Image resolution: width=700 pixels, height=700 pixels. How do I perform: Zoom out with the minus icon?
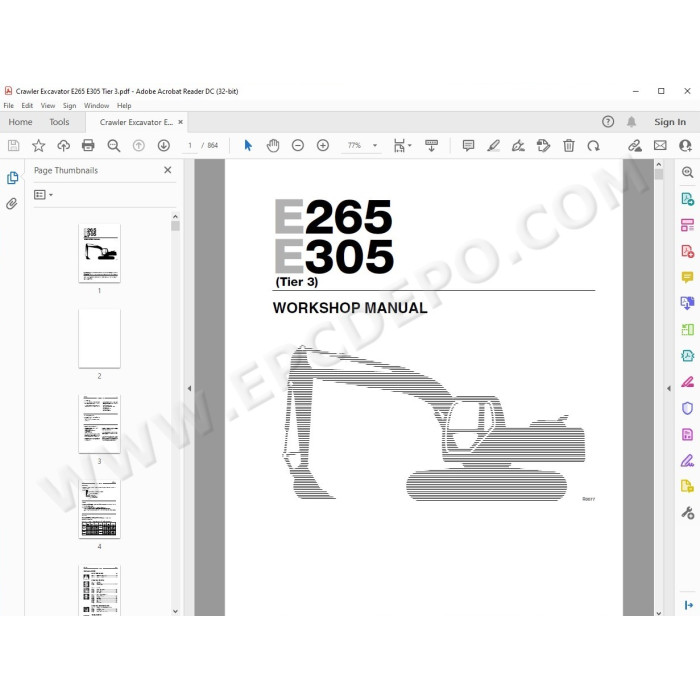[x=298, y=146]
